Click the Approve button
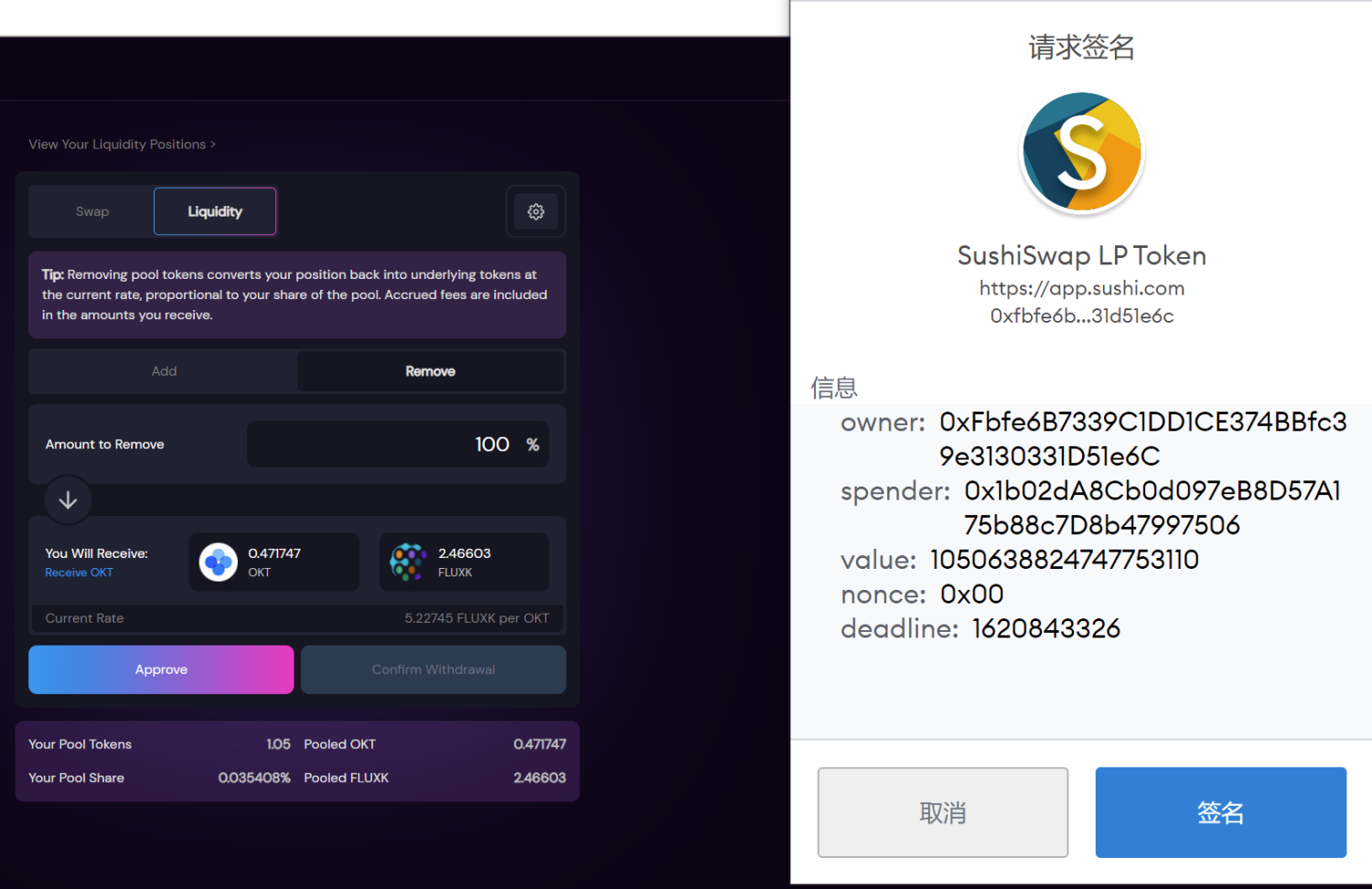Screen dimensions: 1372x889 (x=161, y=669)
